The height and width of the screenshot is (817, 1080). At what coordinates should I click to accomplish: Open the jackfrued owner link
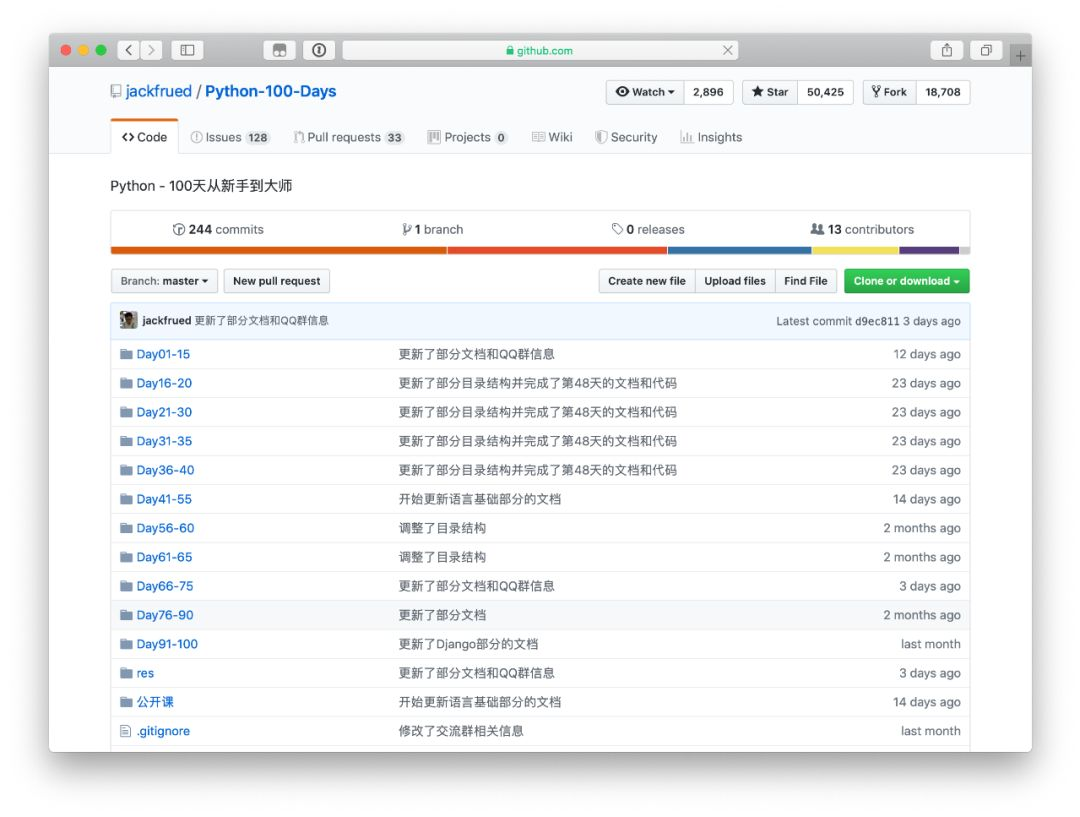(159, 91)
